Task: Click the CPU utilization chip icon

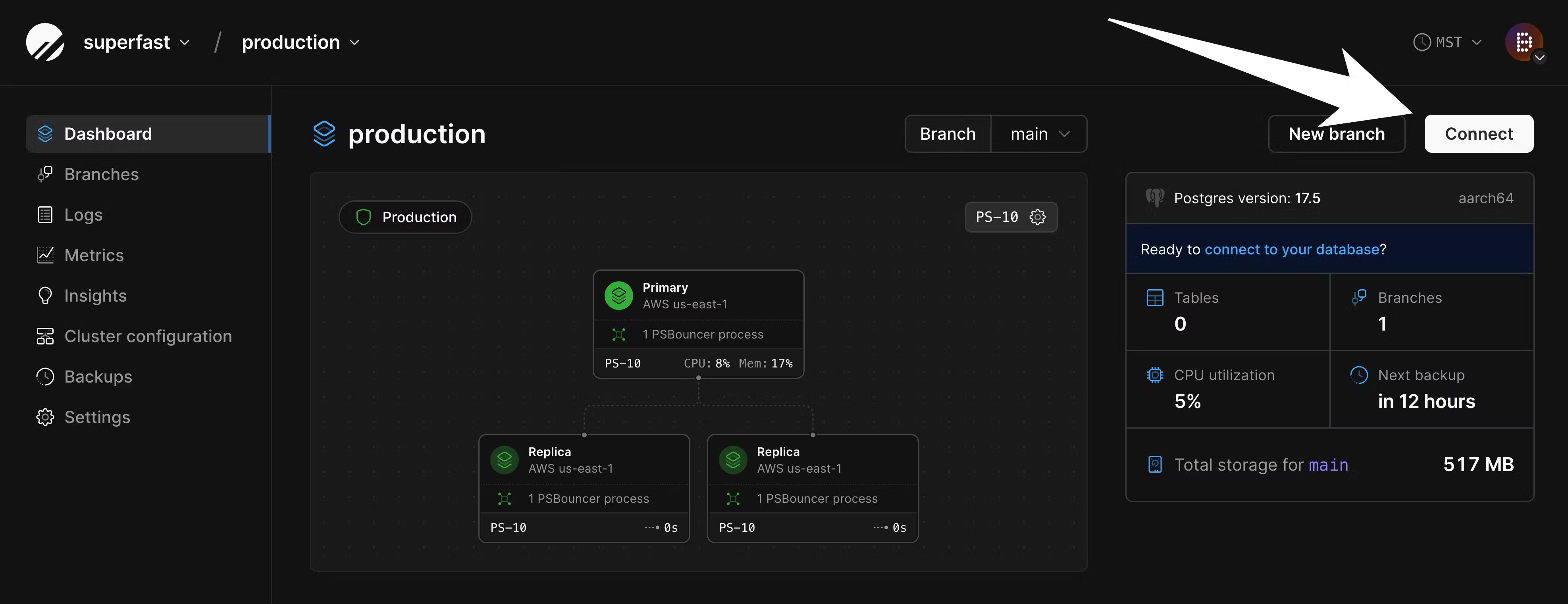Action: tap(1155, 375)
